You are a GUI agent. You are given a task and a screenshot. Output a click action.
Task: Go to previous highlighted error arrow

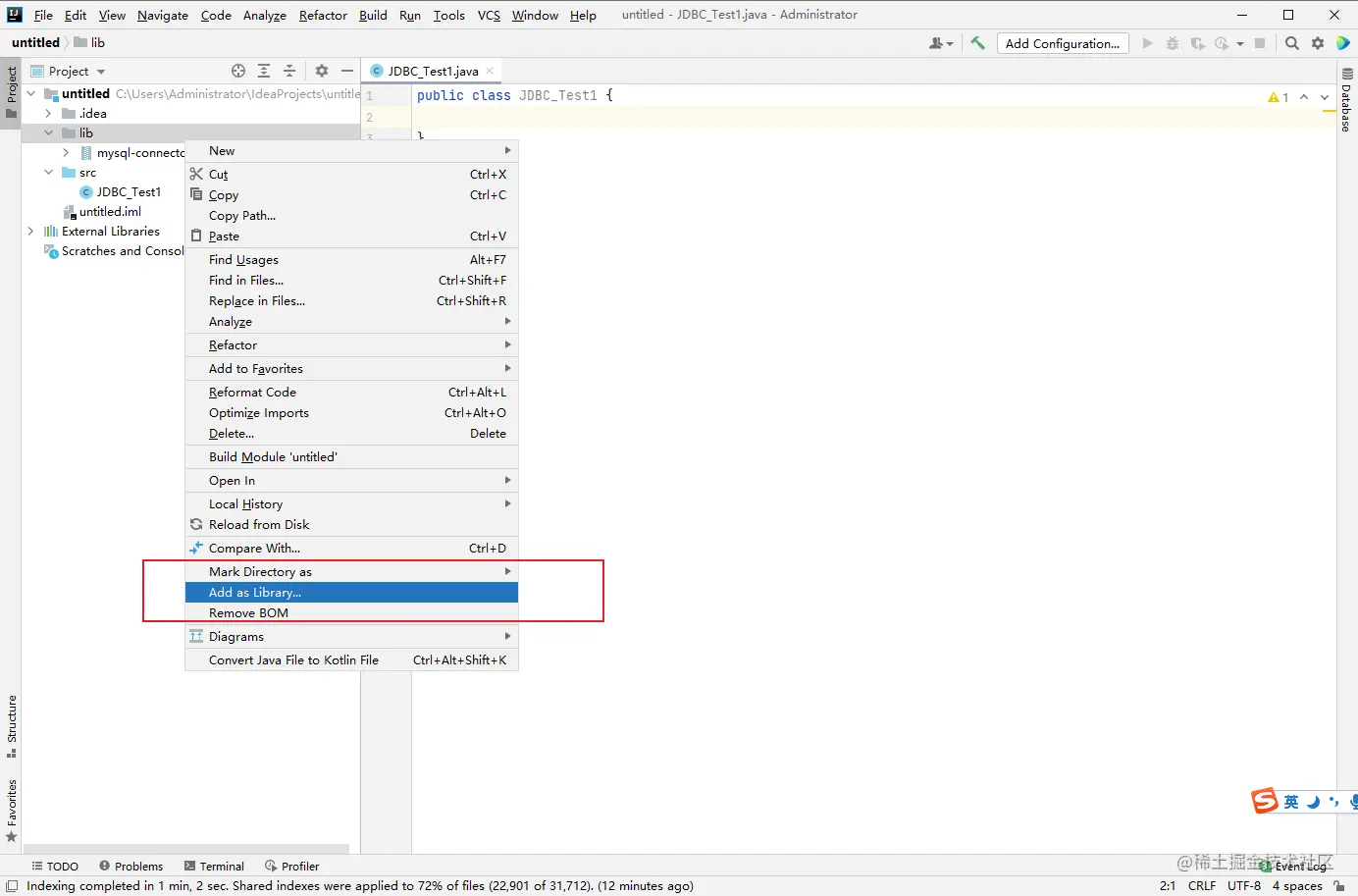1304,97
